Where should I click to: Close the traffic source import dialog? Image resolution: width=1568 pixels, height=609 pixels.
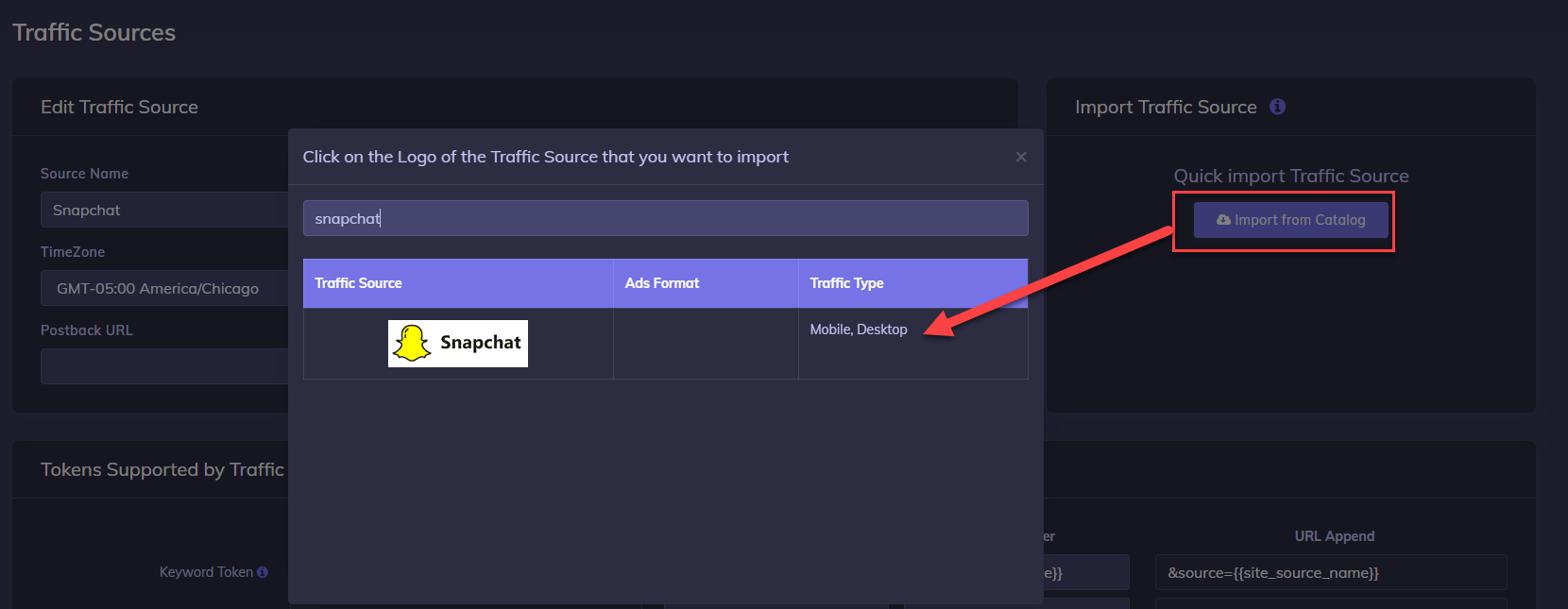(x=1021, y=157)
